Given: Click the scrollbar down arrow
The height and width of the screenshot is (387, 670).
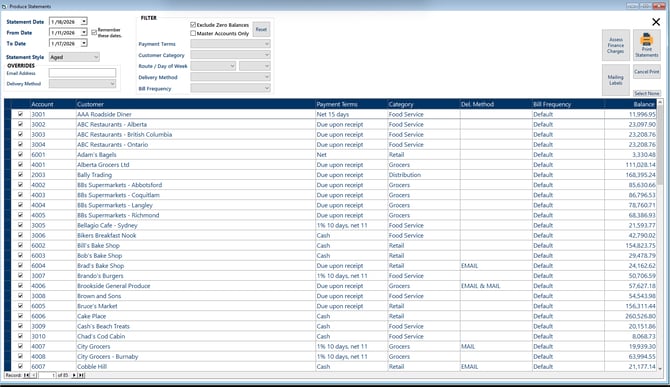Looking at the screenshot, I should (x=660, y=368).
